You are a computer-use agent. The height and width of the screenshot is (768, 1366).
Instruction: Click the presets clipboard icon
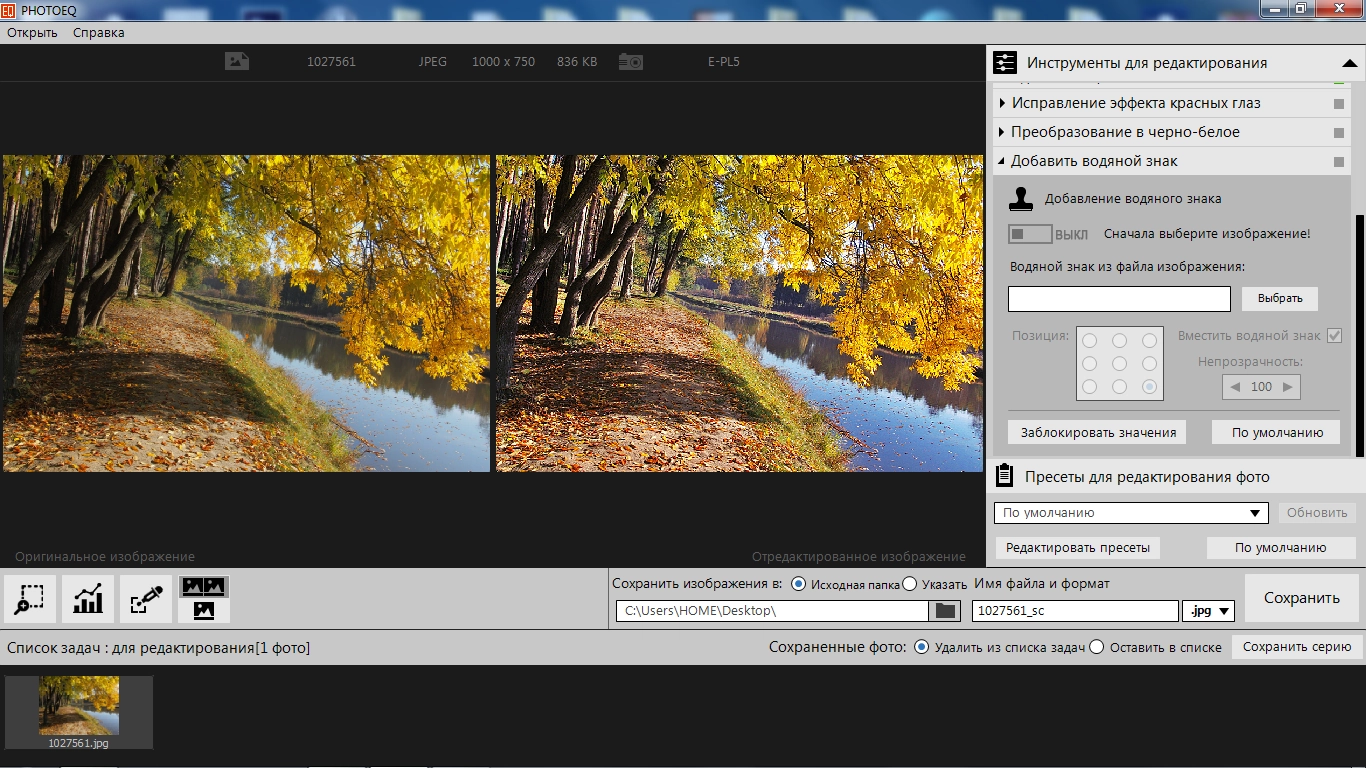(1005, 476)
